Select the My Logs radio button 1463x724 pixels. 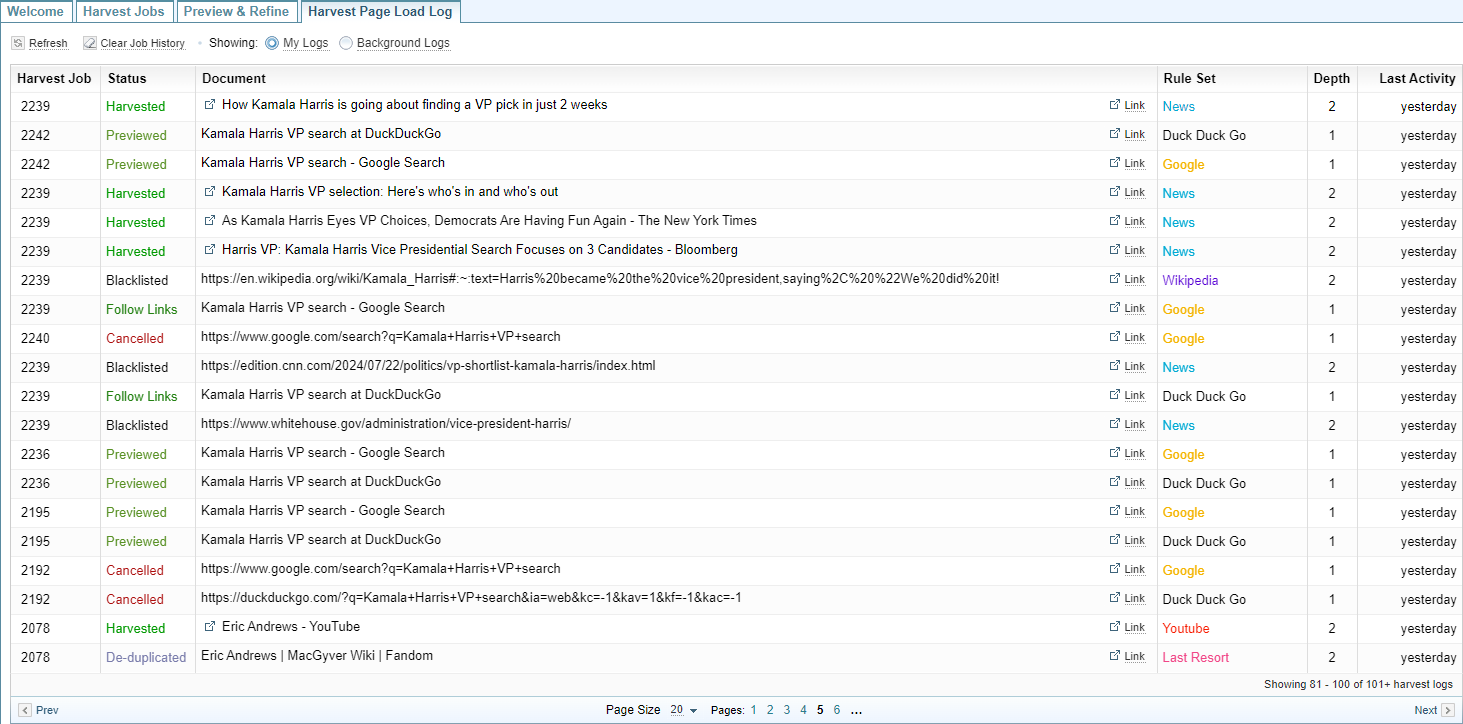(x=272, y=43)
